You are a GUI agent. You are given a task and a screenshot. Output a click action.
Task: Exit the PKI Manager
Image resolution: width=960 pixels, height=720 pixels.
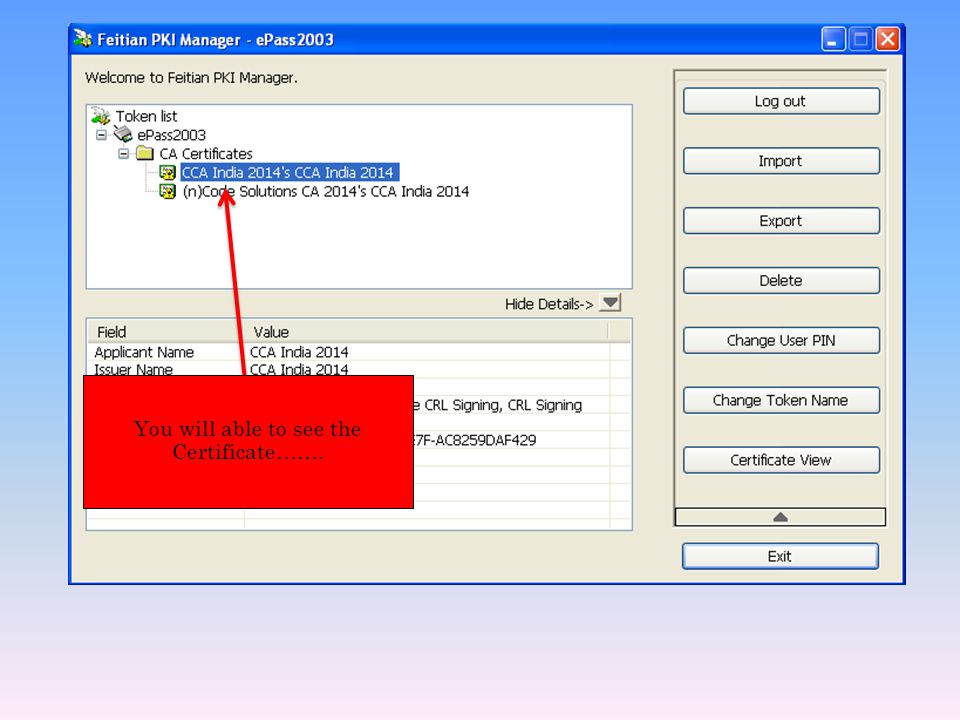(x=780, y=556)
